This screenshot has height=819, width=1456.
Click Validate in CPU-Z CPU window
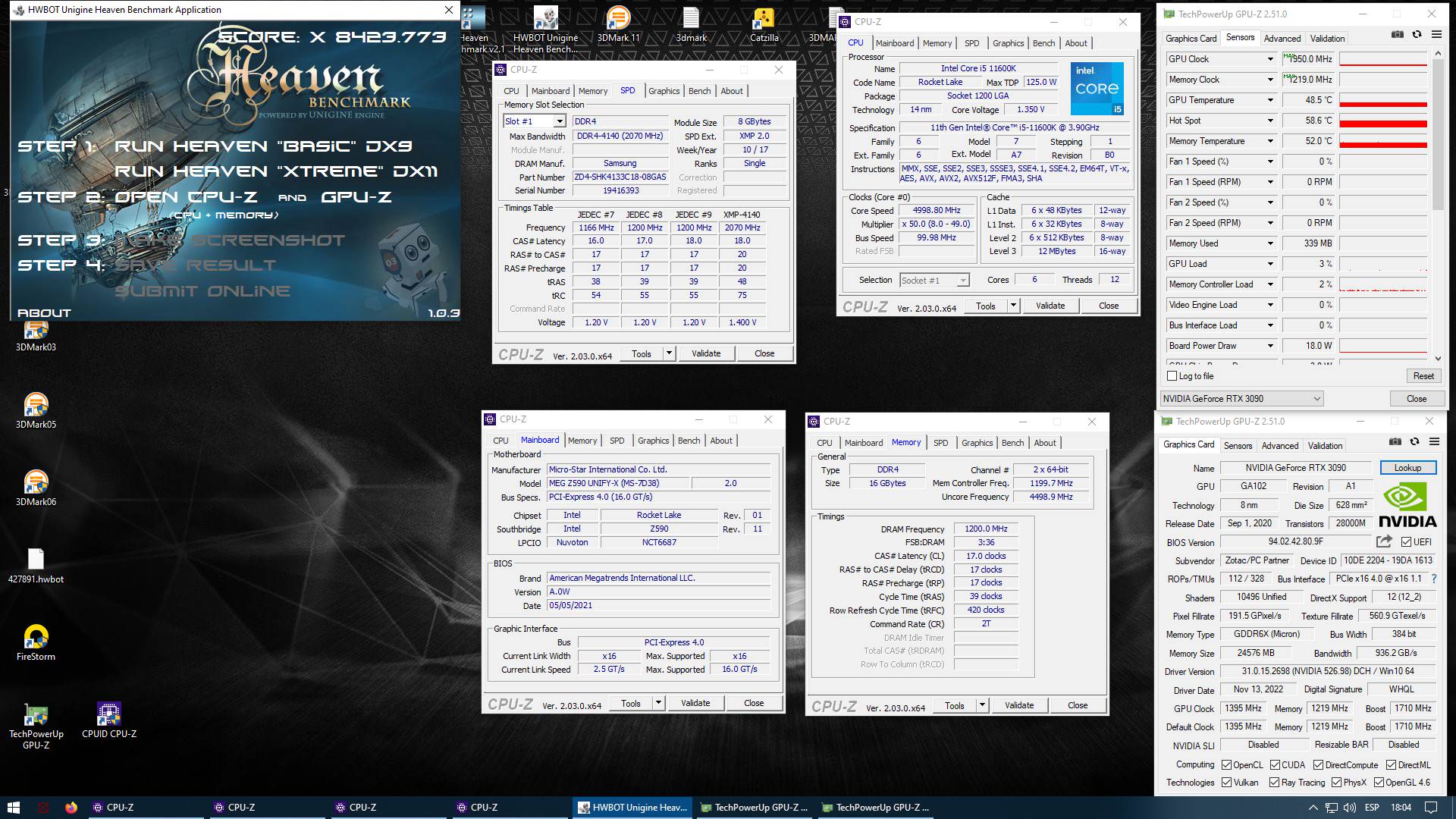point(1050,306)
